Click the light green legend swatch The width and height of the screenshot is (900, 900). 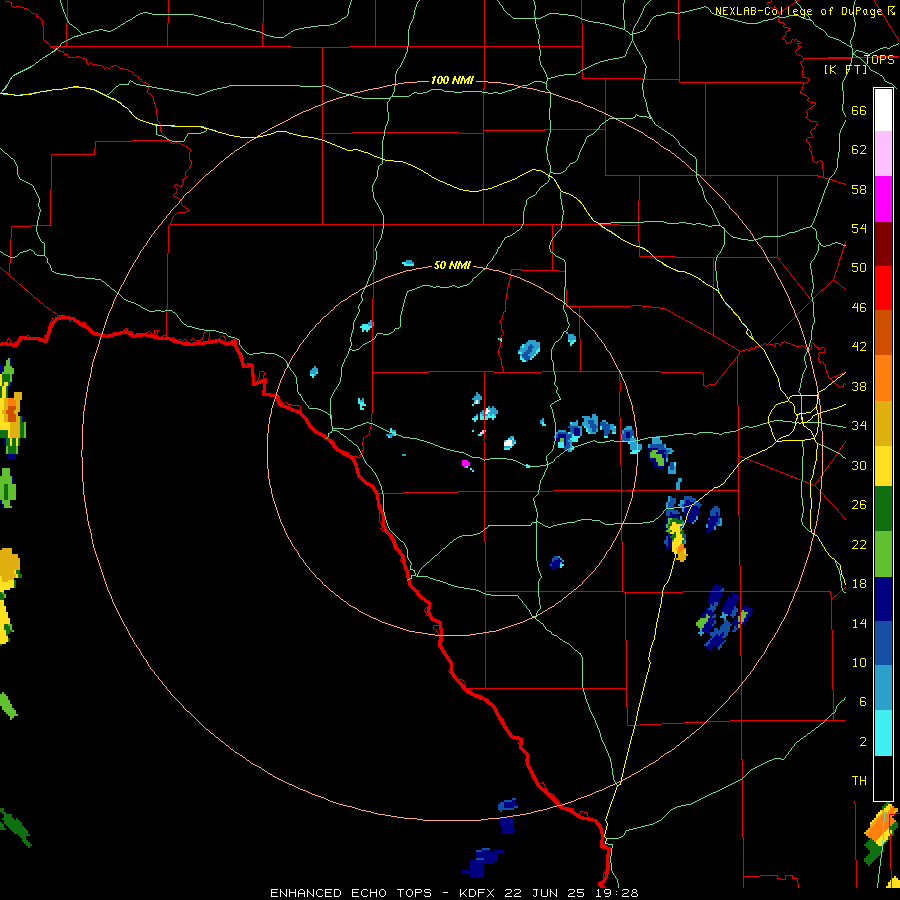(x=883, y=554)
